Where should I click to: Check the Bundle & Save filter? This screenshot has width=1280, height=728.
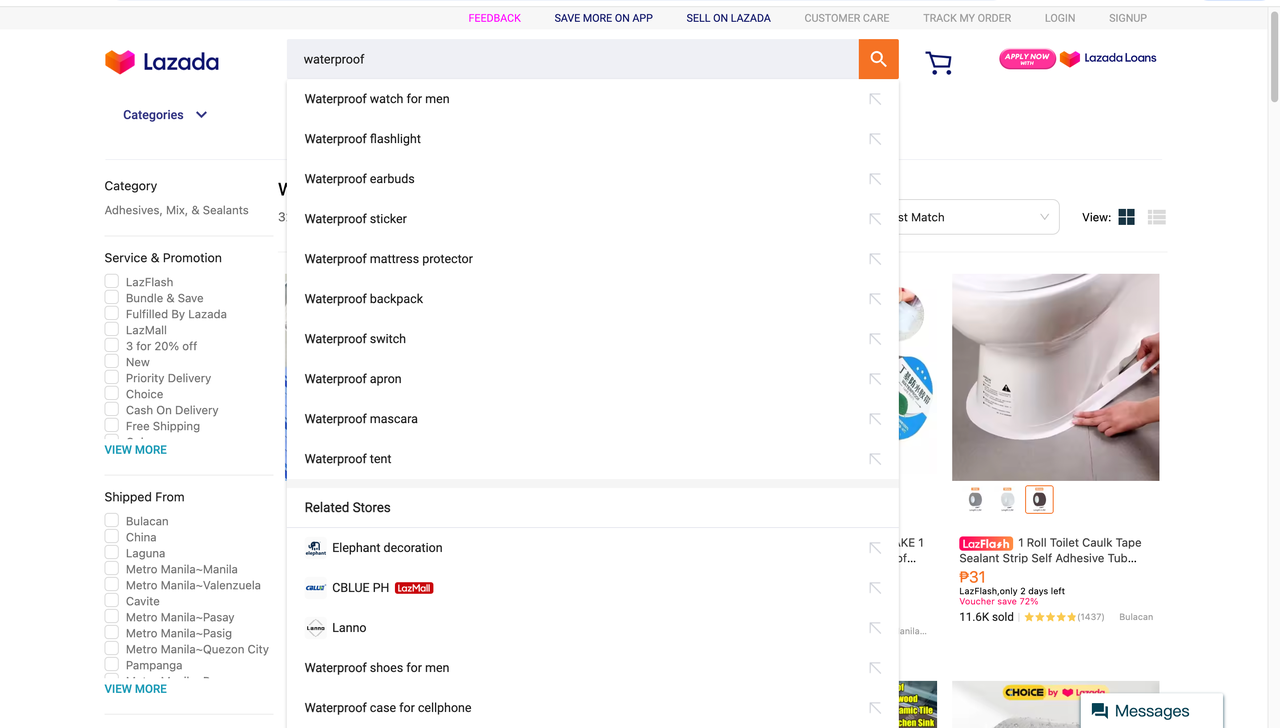click(x=112, y=297)
